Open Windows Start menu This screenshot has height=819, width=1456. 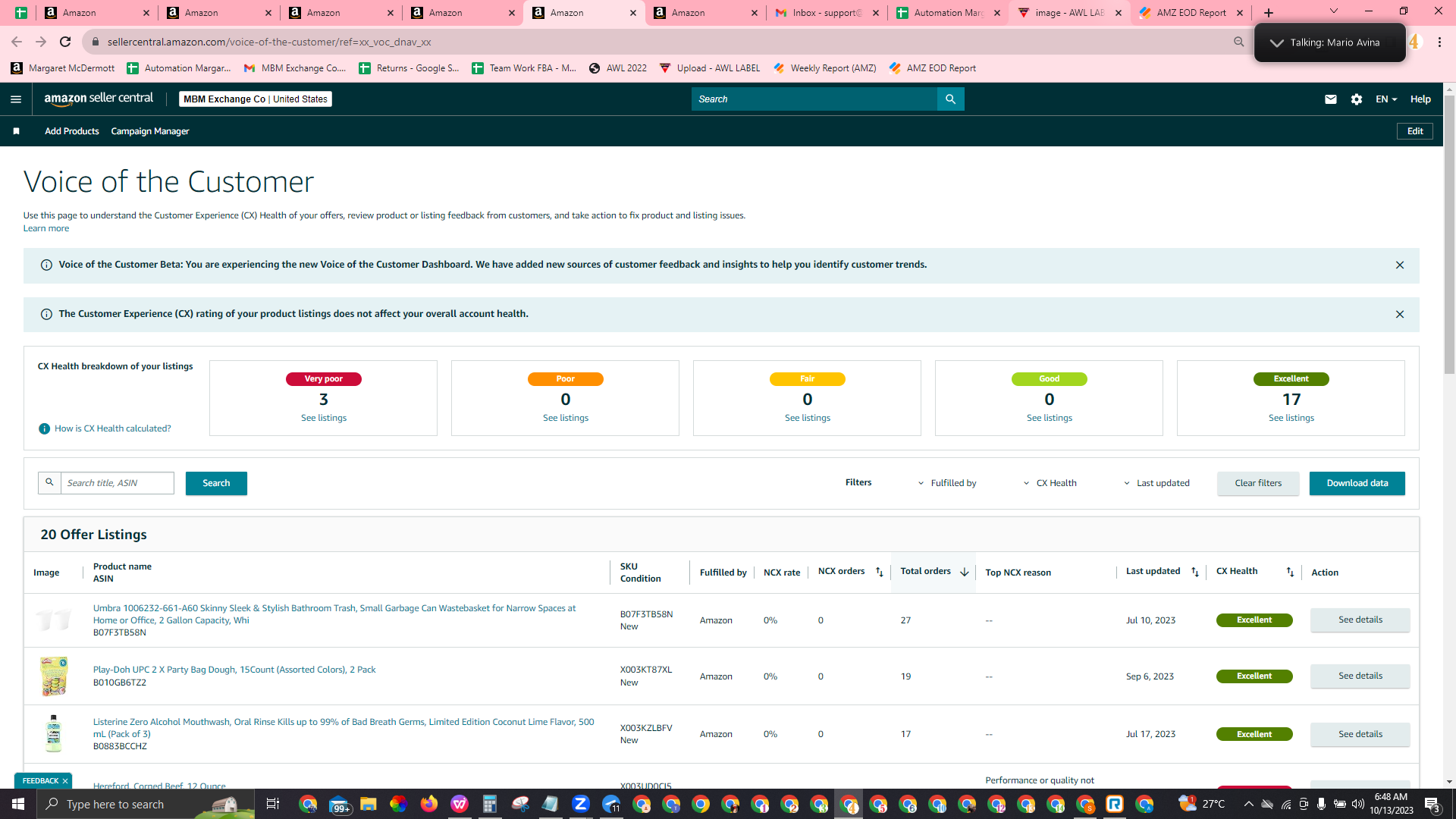click(18, 804)
